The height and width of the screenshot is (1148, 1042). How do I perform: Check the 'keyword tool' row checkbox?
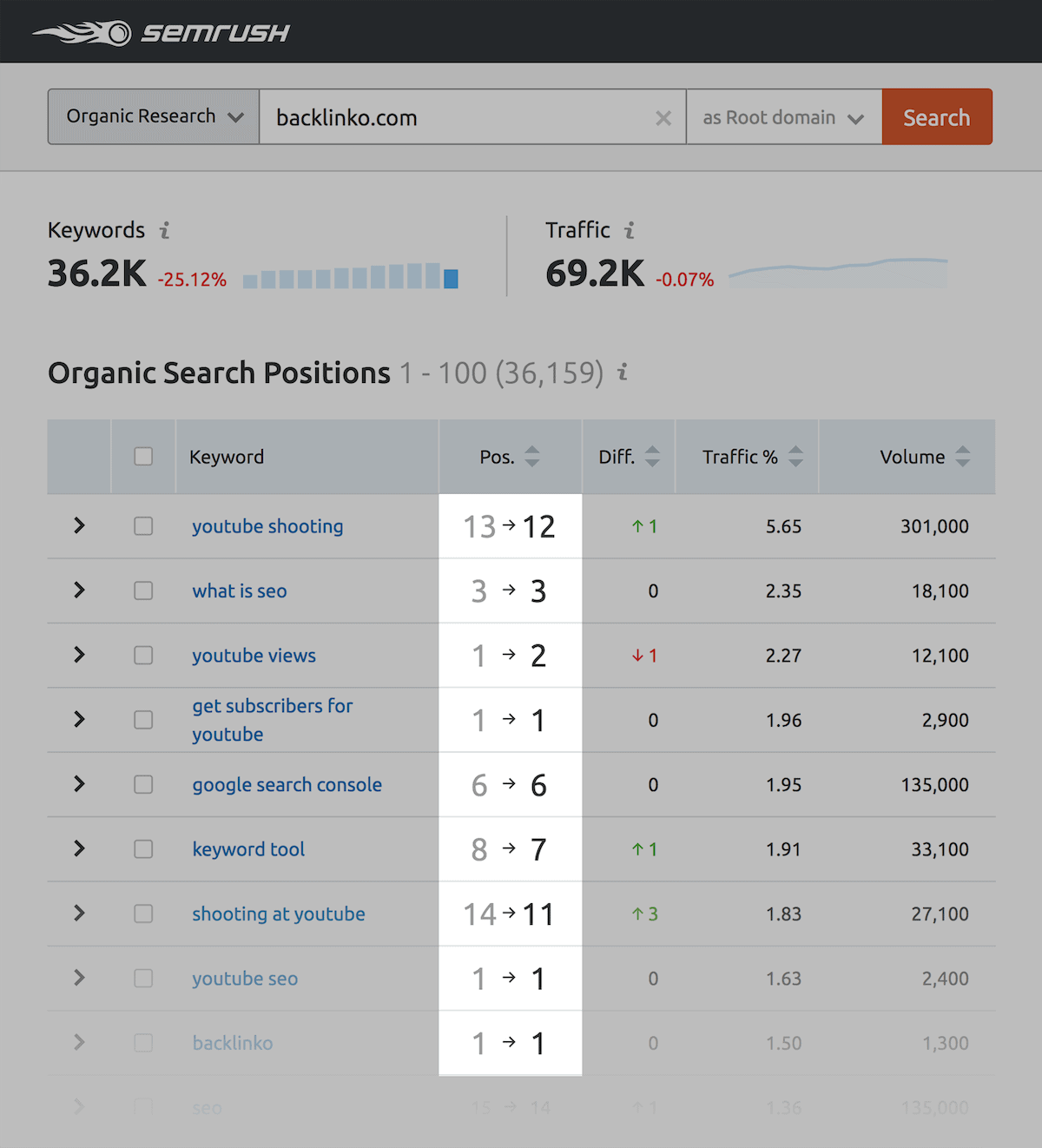pyautogui.click(x=143, y=849)
